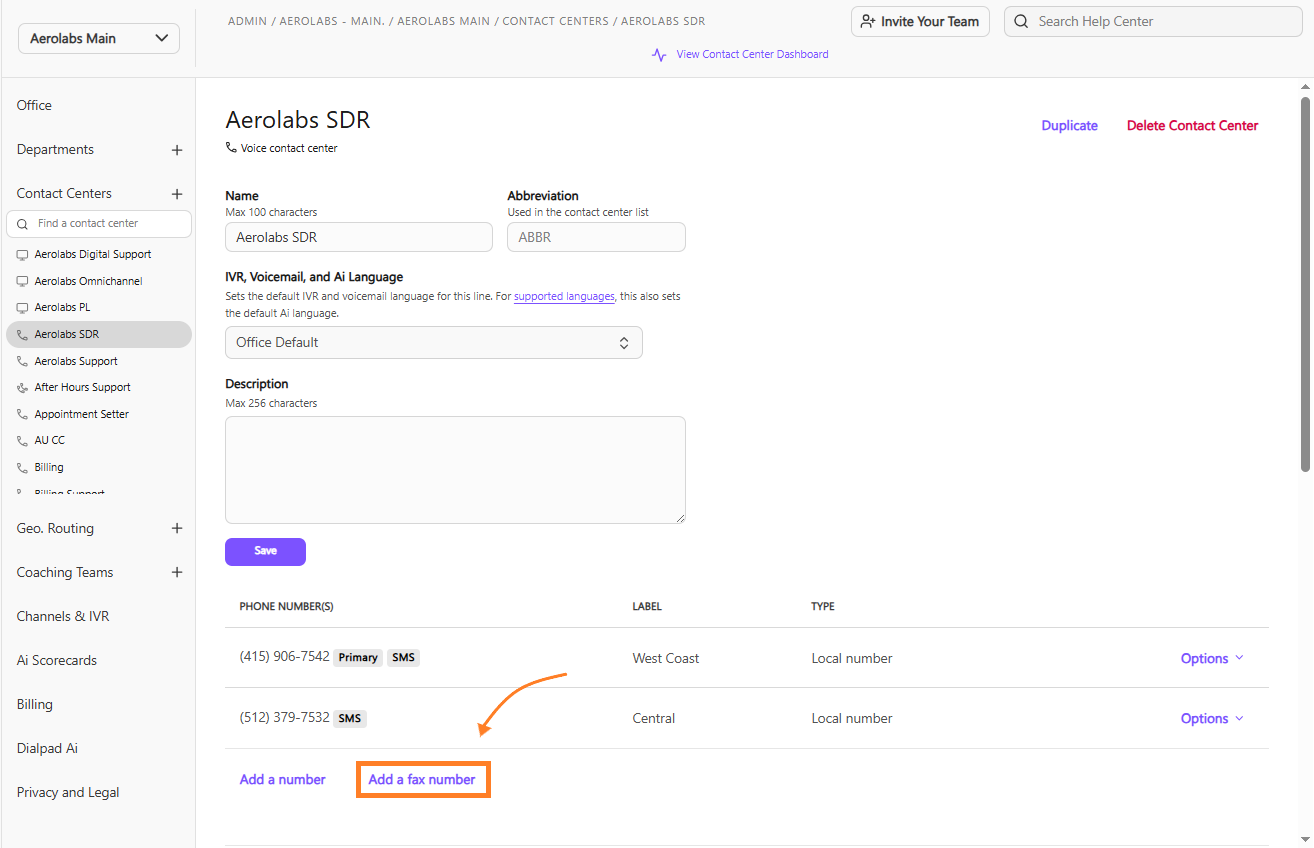The width and height of the screenshot is (1314, 848).
Task: Click the Invite Your Team button
Action: [x=920, y=21]
